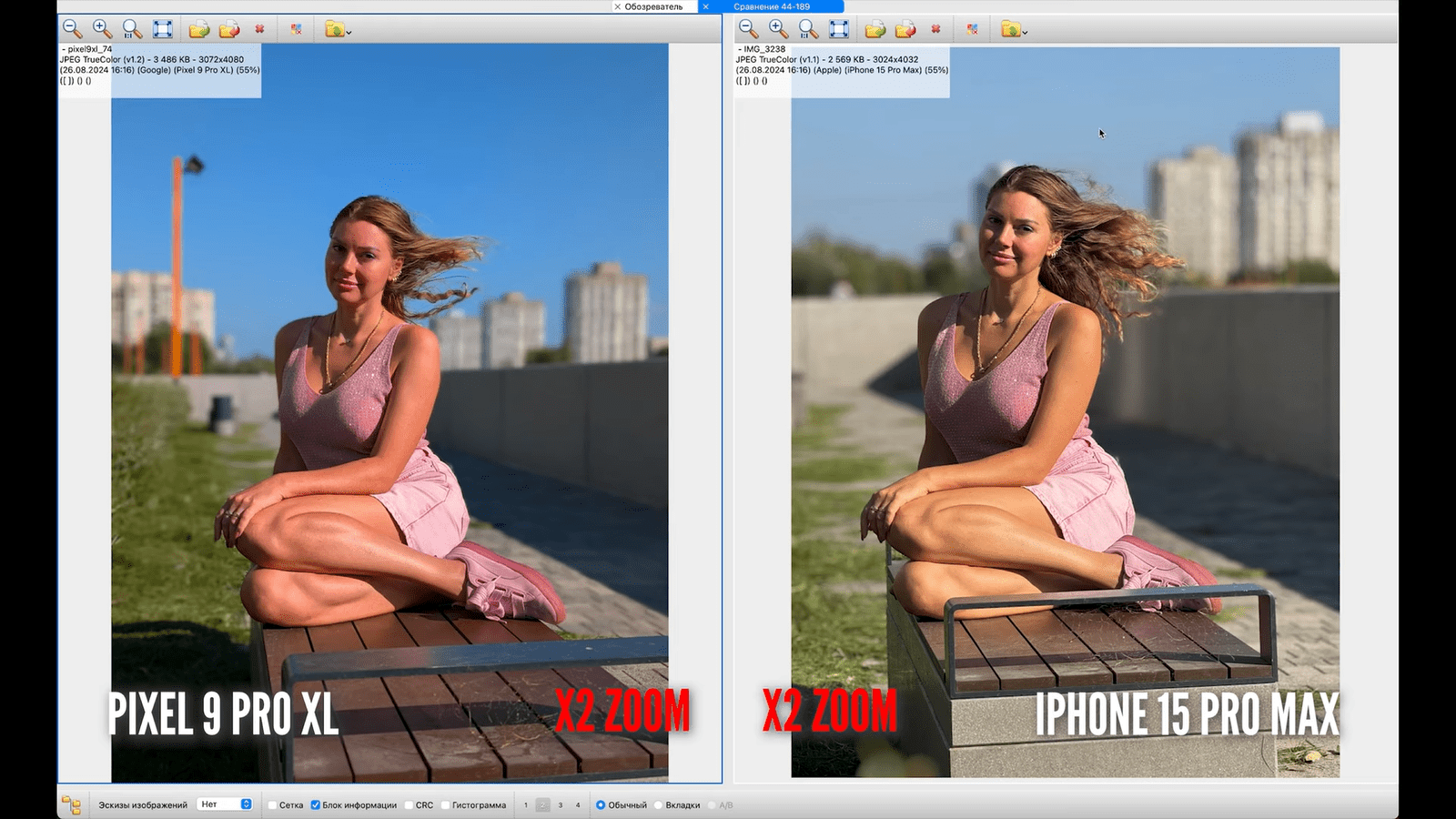
Task: Click the iPhone 15 Pro Max photo
Action: point(1065,412)
